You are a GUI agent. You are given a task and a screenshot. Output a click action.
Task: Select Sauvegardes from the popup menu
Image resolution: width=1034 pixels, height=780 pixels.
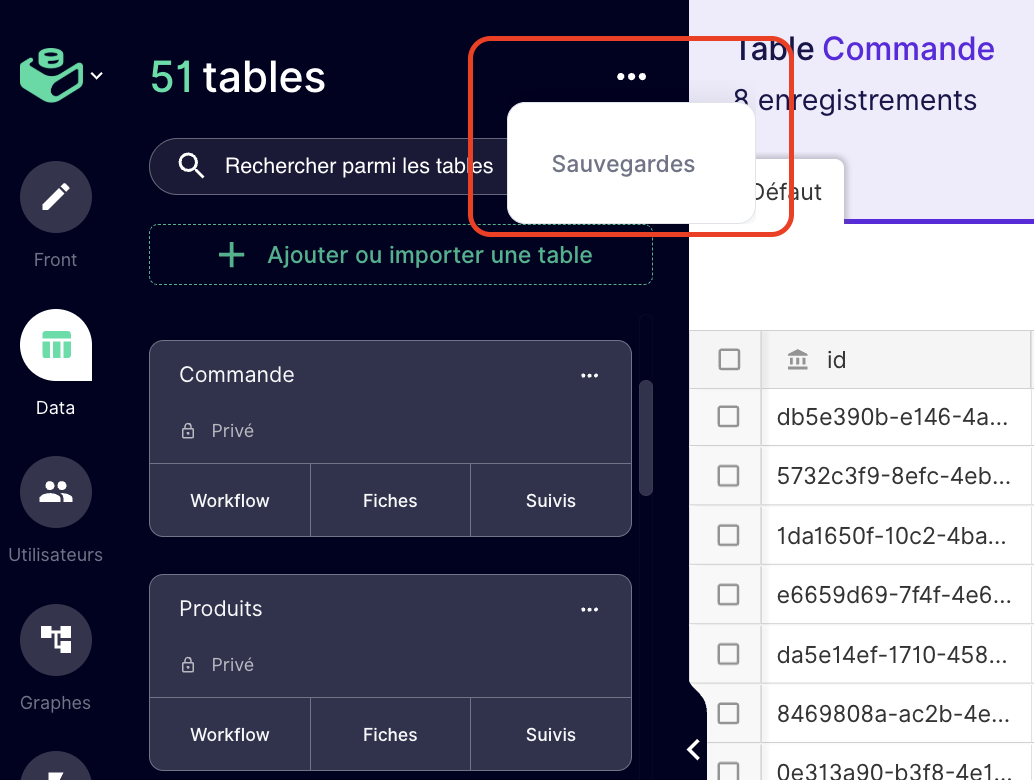[x=623, y=164]
